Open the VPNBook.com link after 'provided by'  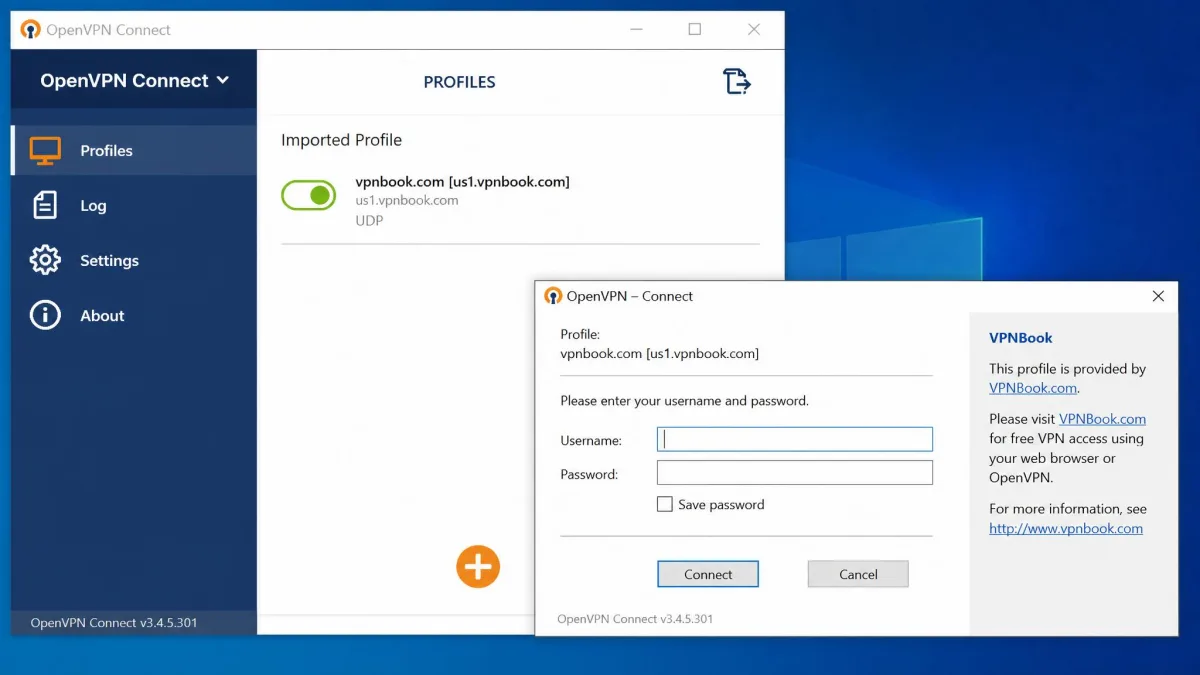point(1033,388)
